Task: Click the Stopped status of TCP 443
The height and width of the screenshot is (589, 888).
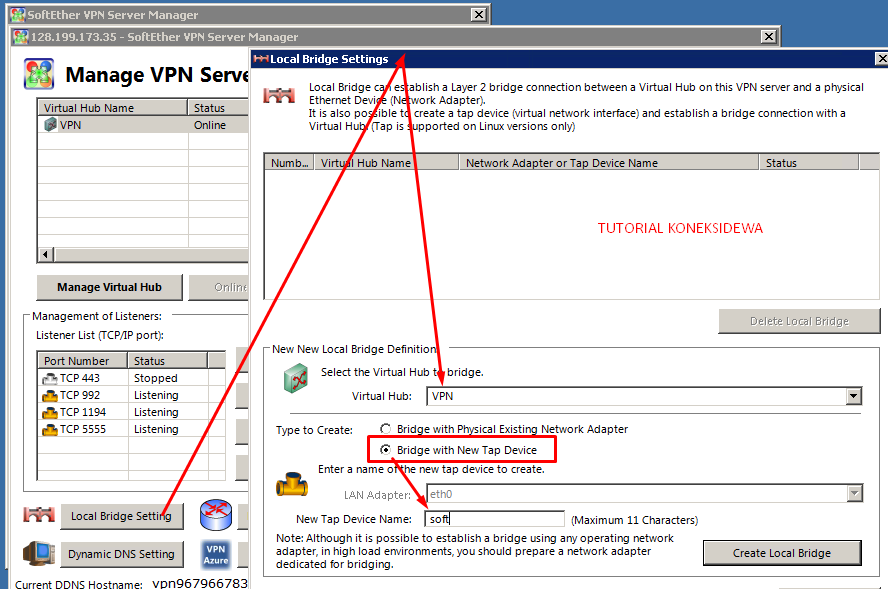Action: click(x=156, y=378)
